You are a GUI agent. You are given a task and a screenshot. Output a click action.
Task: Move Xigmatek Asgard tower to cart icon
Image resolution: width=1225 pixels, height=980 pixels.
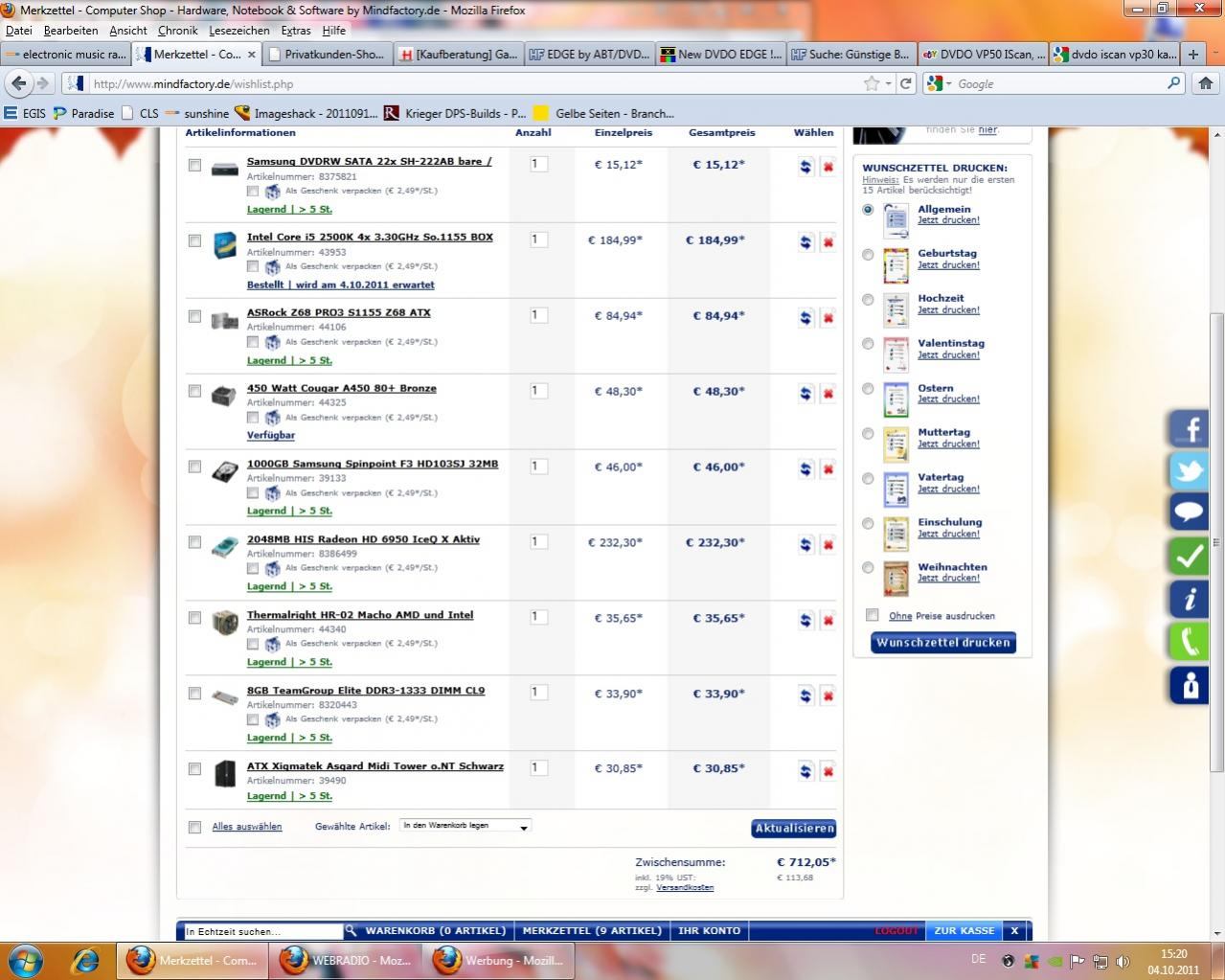(805, 771)
